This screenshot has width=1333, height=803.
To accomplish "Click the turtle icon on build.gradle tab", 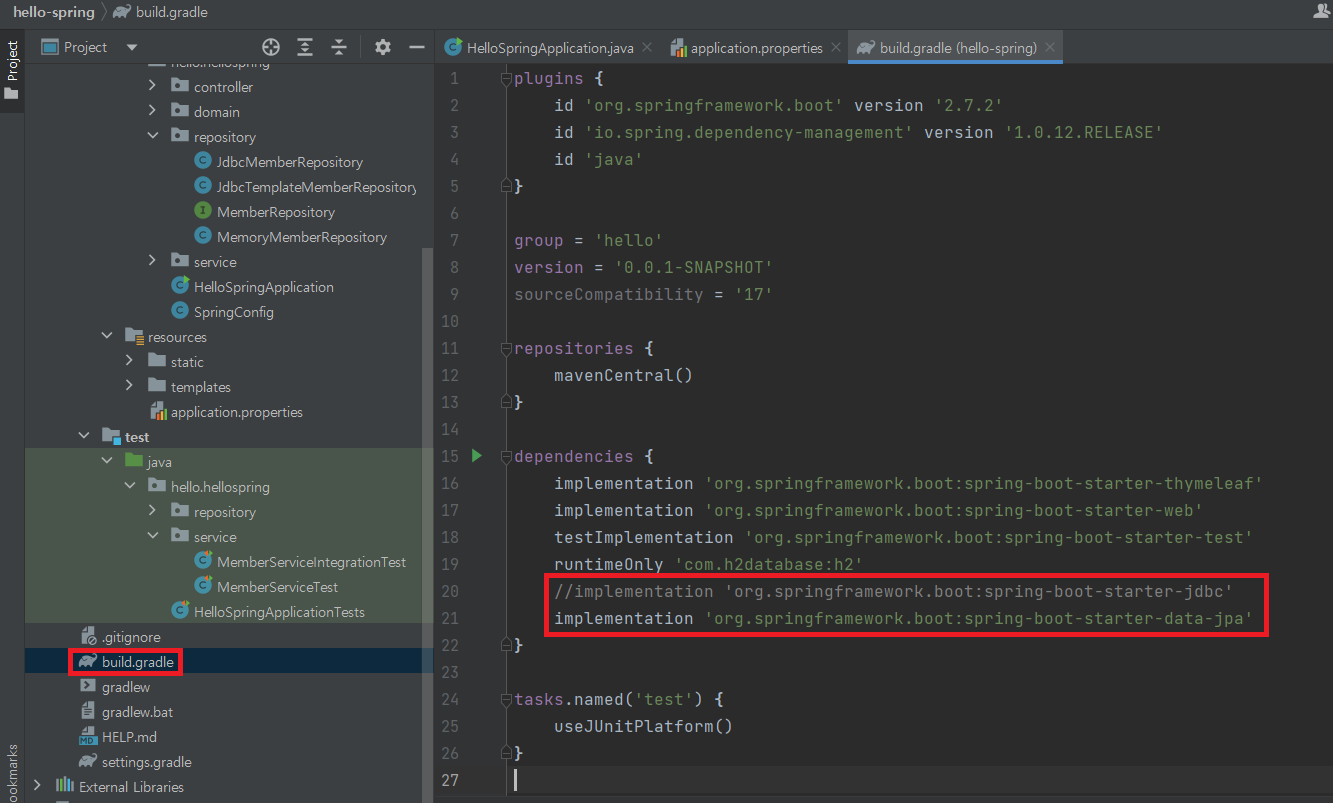I will point(866,48).
